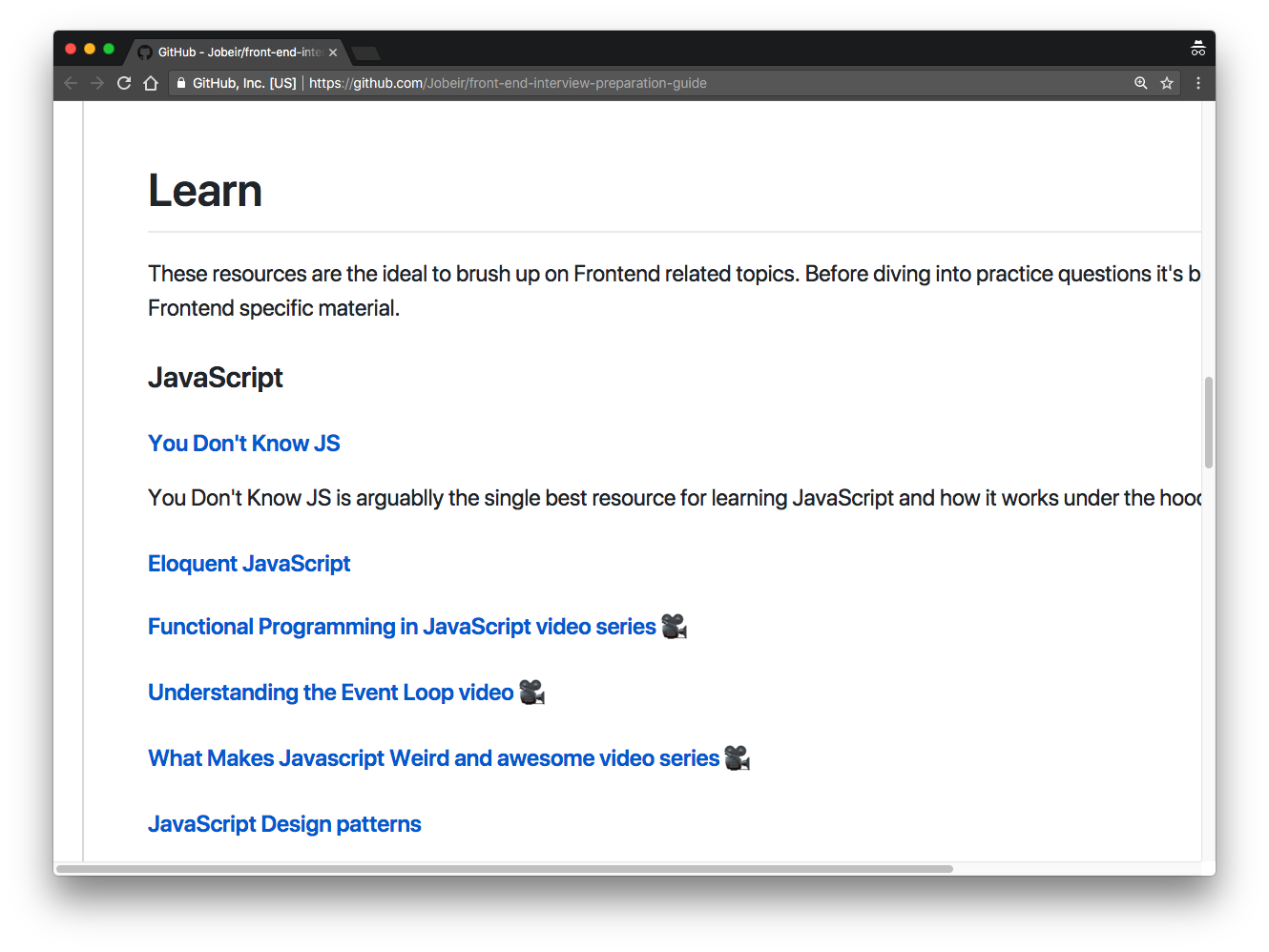Go to the home page icon

pyautogui.click(x=151, y=83)
